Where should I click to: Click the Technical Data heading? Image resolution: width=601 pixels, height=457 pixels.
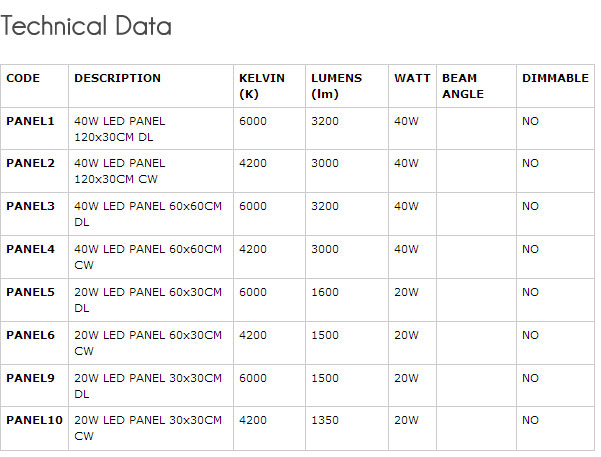pyautogui.click(x=86, y=27)
